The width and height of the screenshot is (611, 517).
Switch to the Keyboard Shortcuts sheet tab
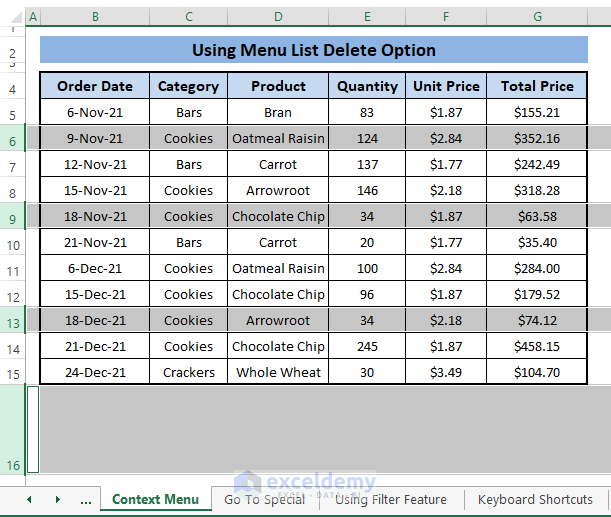pos(535,499)
